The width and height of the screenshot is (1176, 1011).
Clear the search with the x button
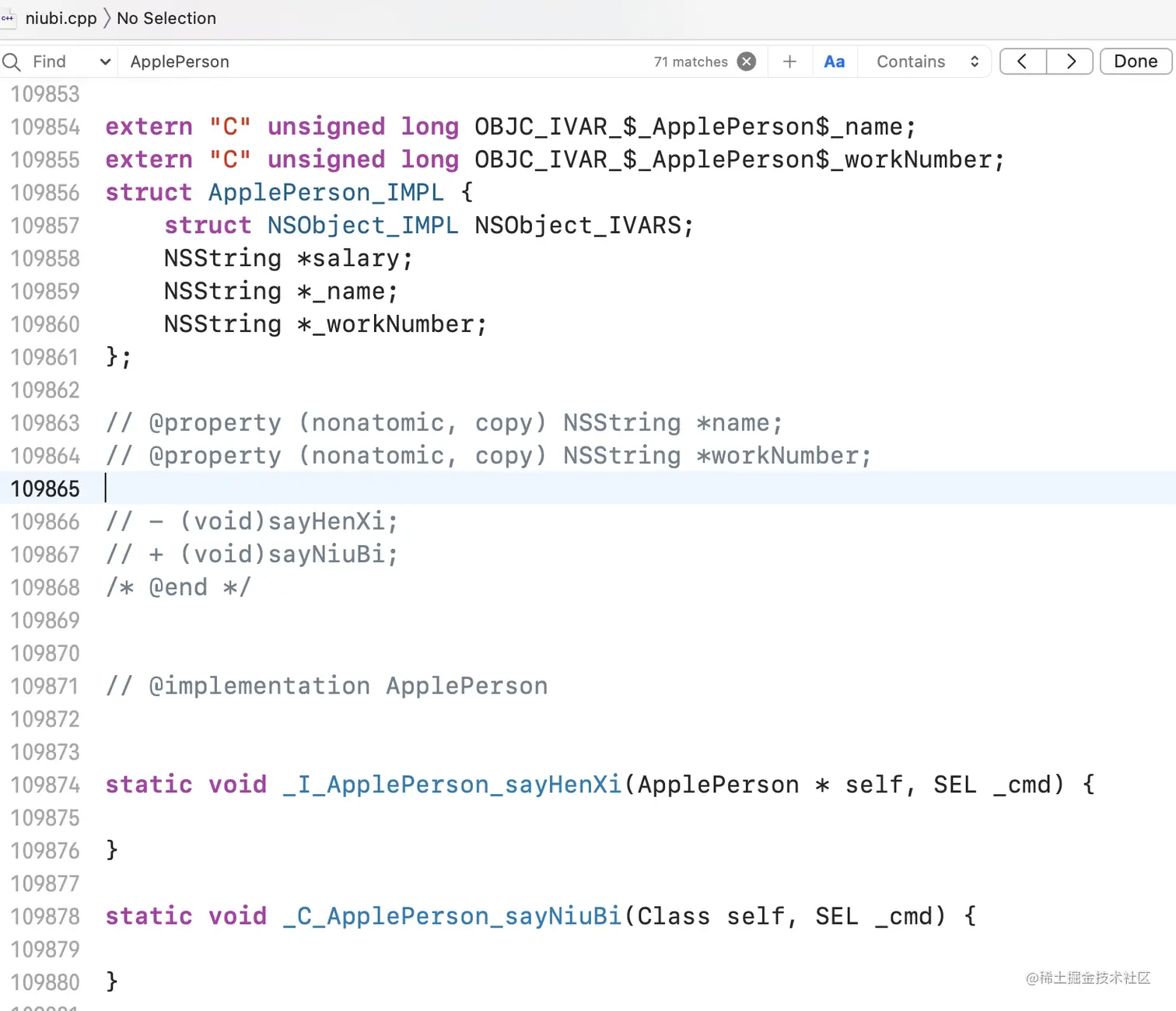coord(747,61)
